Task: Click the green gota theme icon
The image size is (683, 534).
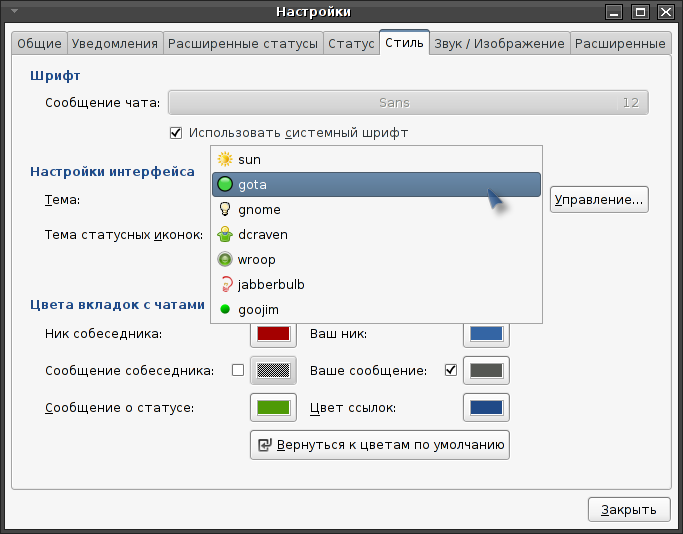Action: point(225,184)
